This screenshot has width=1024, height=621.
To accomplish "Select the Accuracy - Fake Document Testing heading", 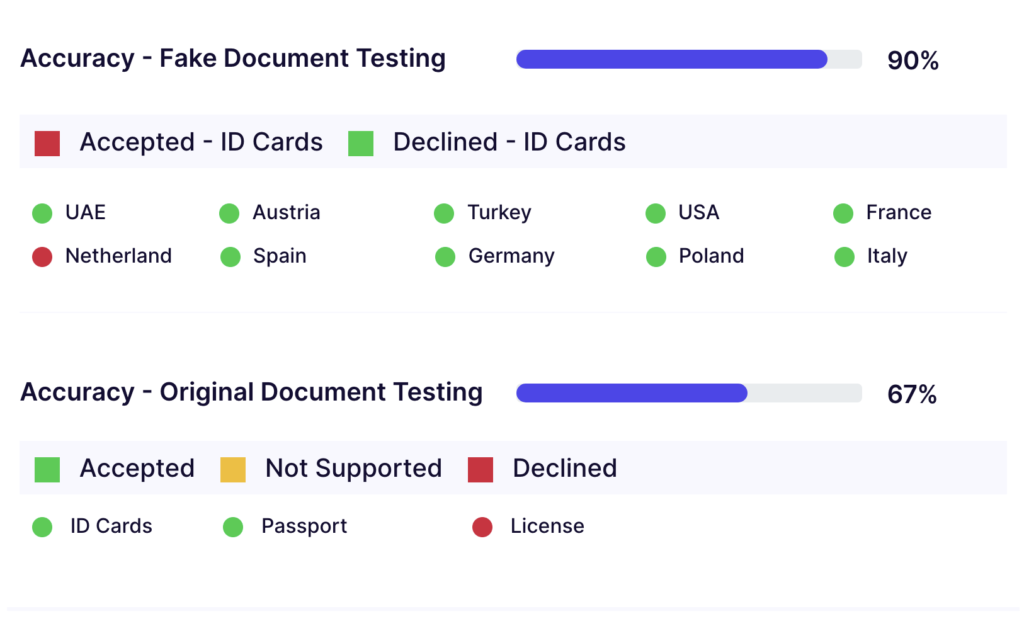I will (233, 58).
